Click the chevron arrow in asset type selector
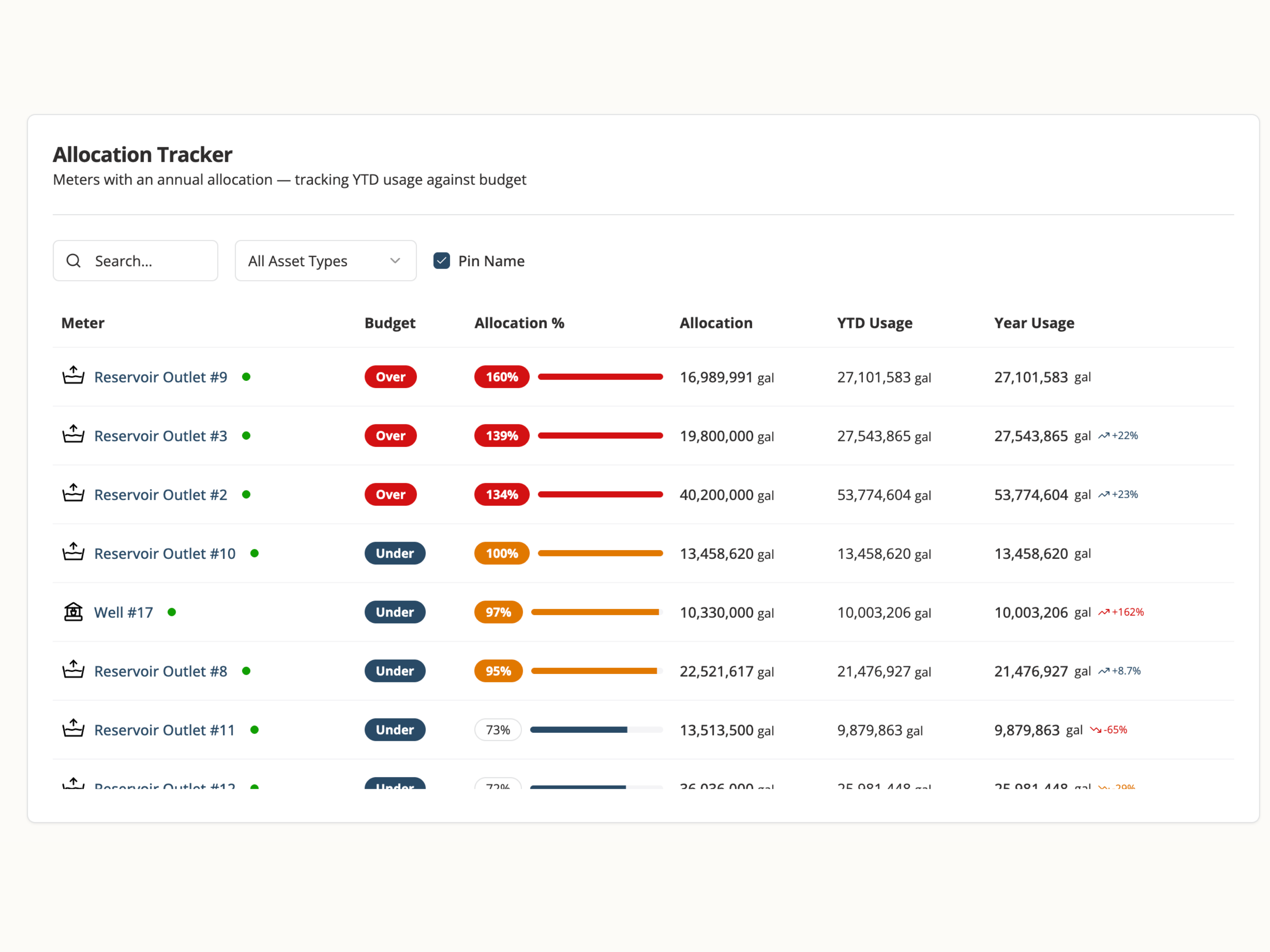Image resolution: width=1270 pixels, height=952 pixels. click(395, 261)
